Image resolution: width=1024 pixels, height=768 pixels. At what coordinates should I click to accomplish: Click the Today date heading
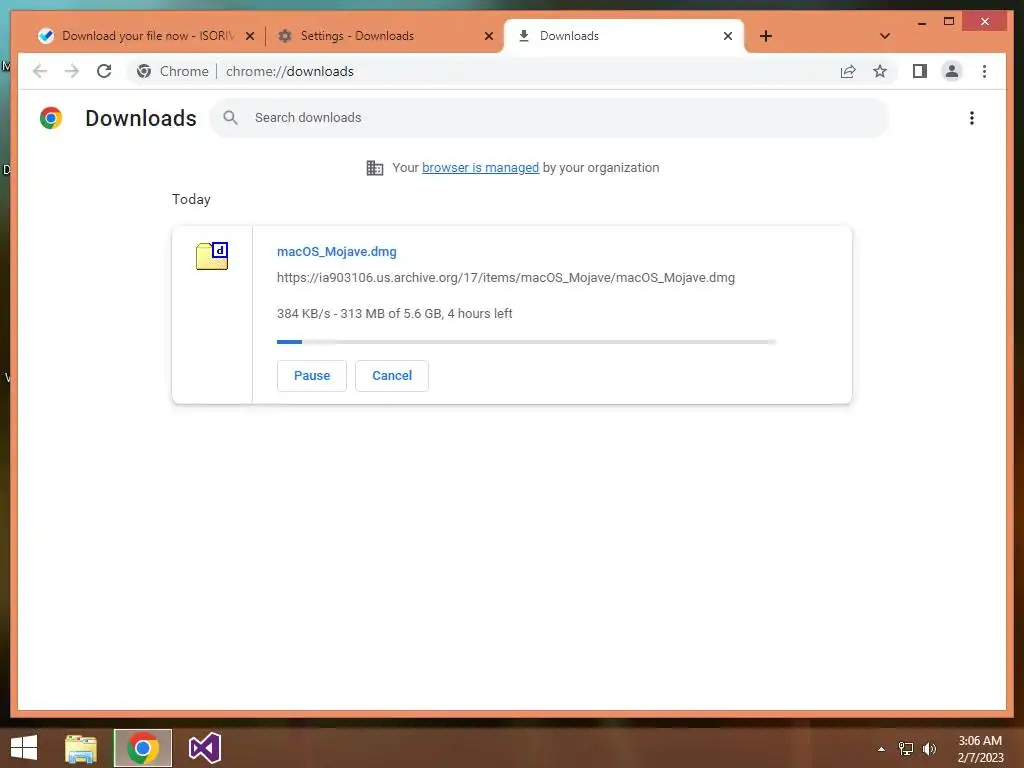(191, 199)
